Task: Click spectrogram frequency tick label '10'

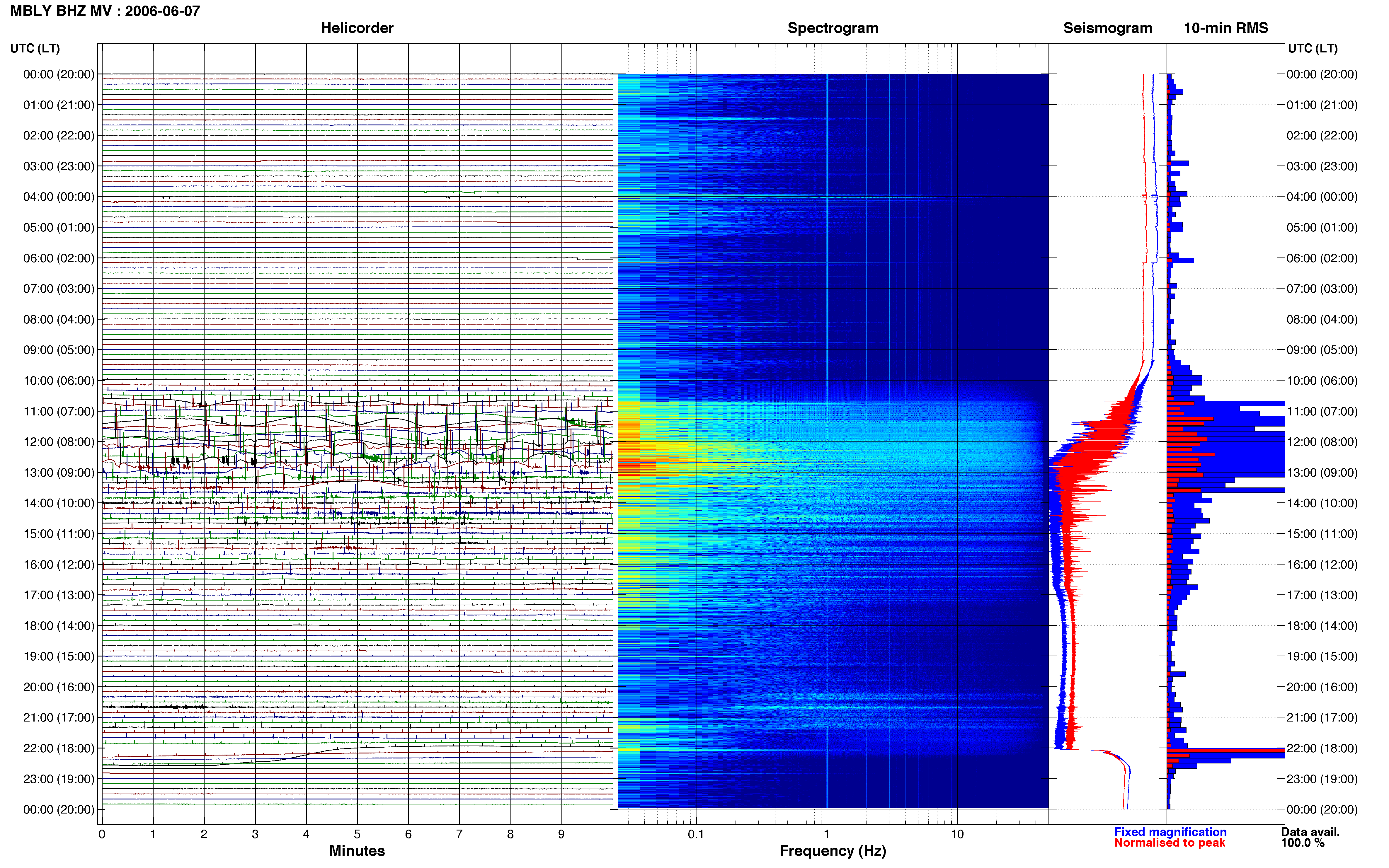Action: coord(957,834)
